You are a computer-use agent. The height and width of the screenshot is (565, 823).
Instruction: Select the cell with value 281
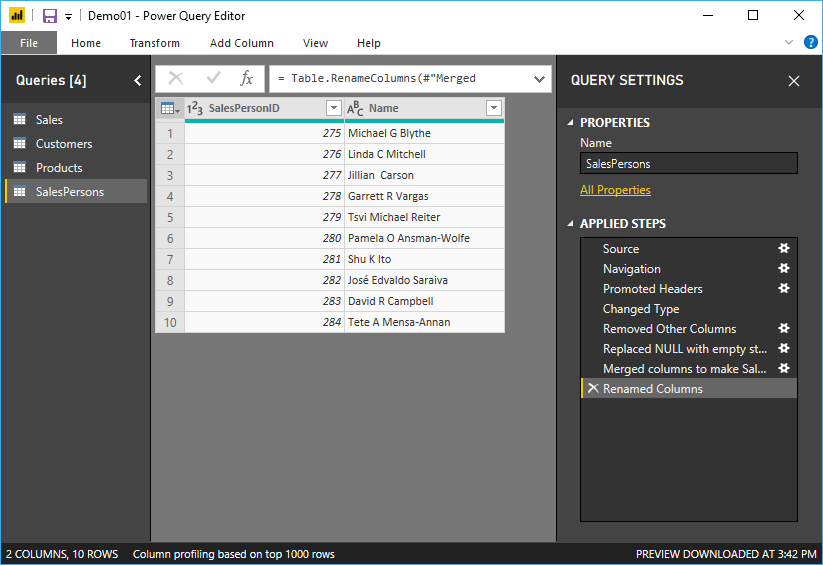(x=265, y=259)
